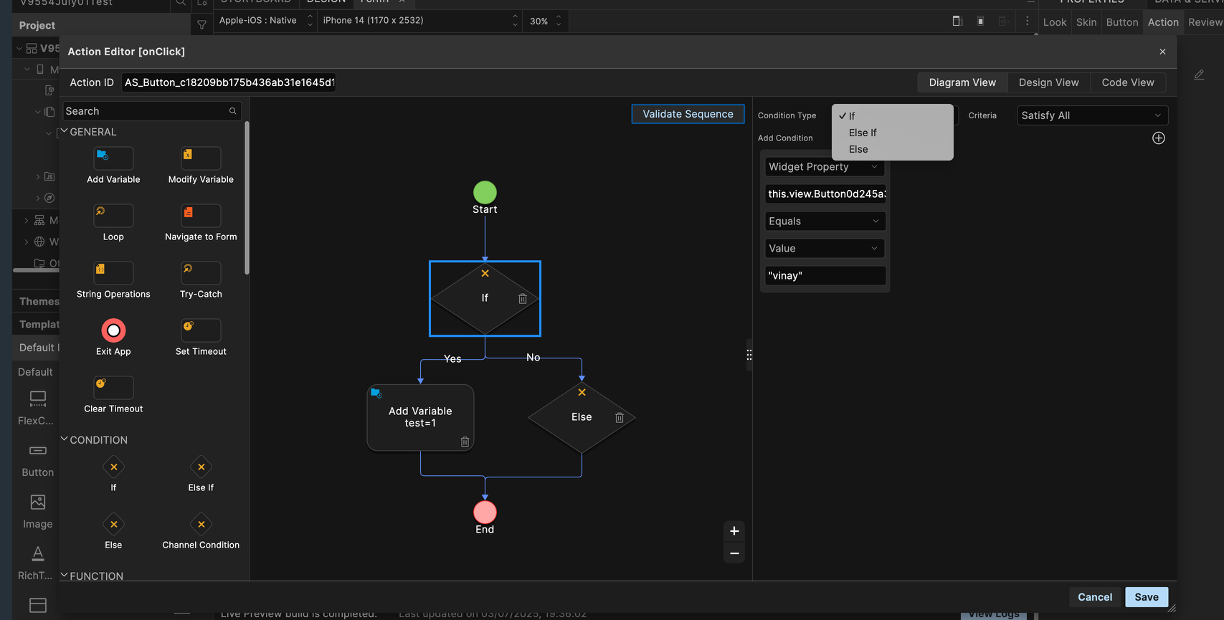Viewport: 1224px width, 620px height.
Task: Click the Validate Sequence button
Action: [x=688, y=114]
